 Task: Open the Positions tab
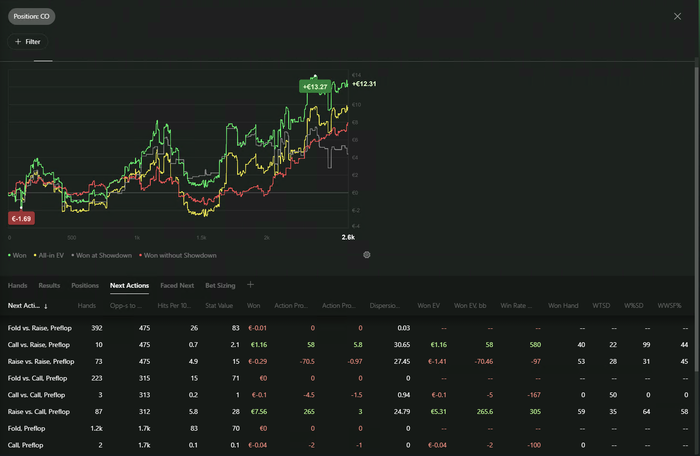[x=85, y=285]
